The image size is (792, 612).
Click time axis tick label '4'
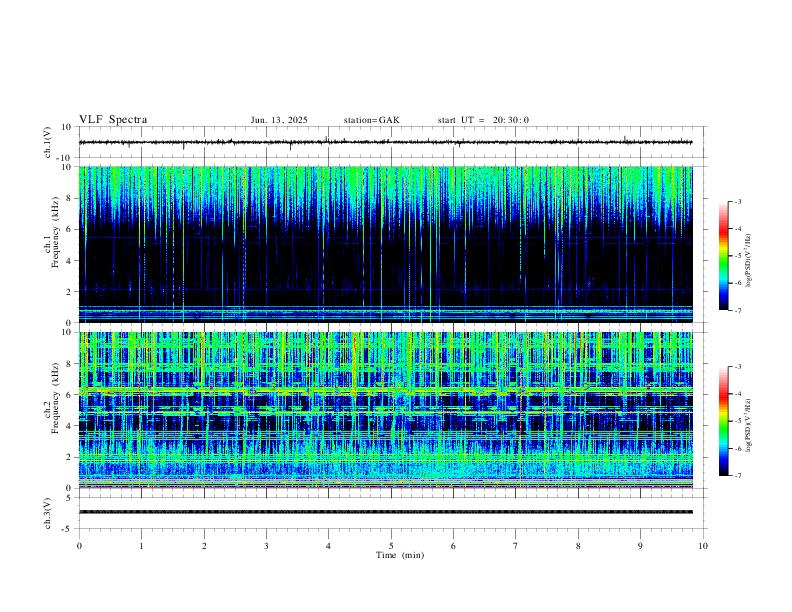coord(328,546)
